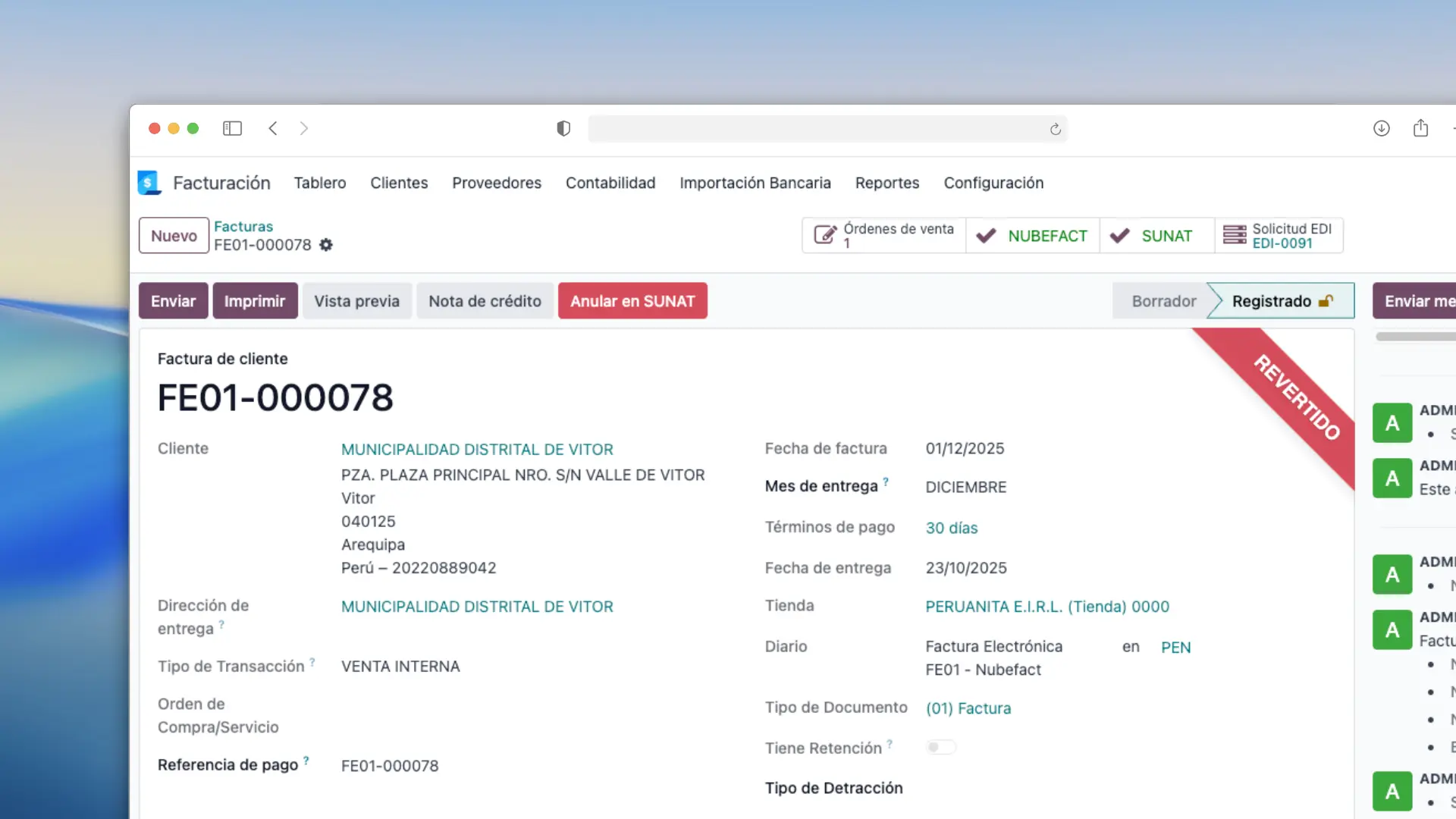
Task: Select Importación Bancaria menu item
Action: pos(755,183)
